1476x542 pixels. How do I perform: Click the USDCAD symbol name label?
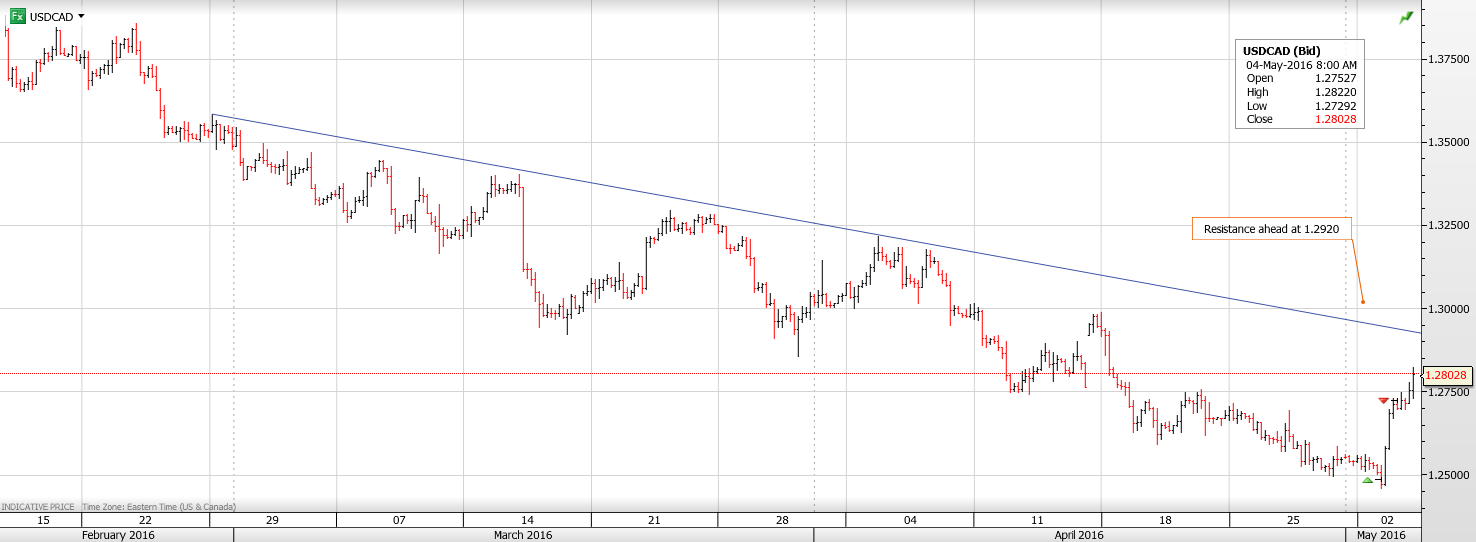pyautogui.click(x=50, y=16)
